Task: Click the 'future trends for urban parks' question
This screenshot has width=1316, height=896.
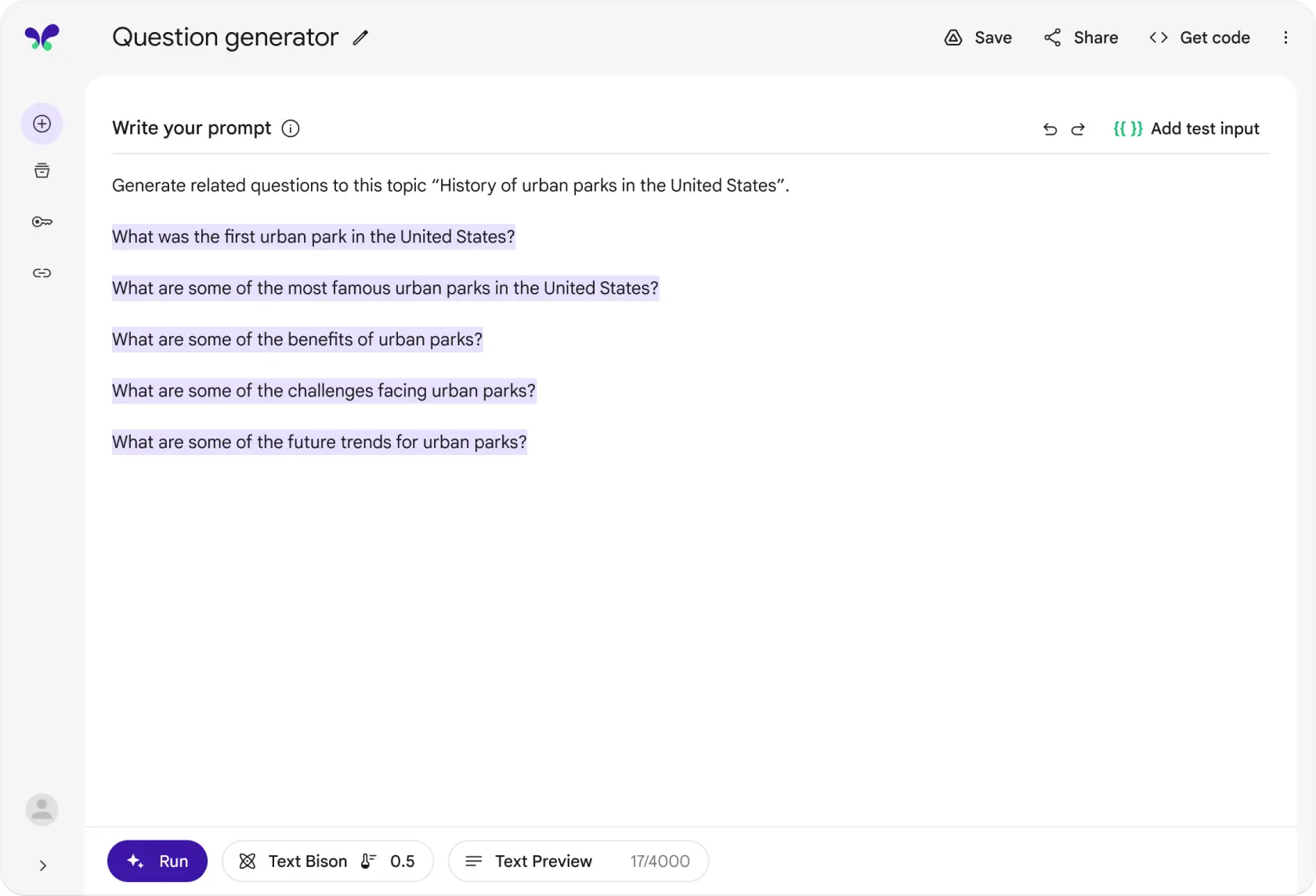Action: [x=320, y=442]
